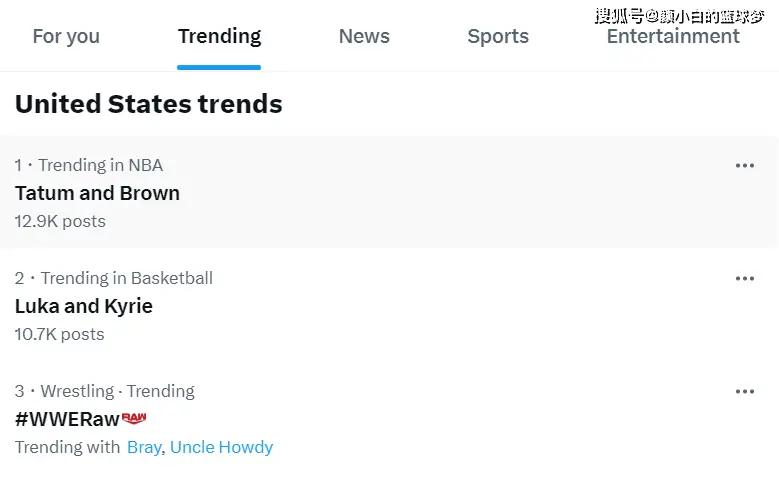
Task: Select the Trending tab
Action: [x=219, y=36]
